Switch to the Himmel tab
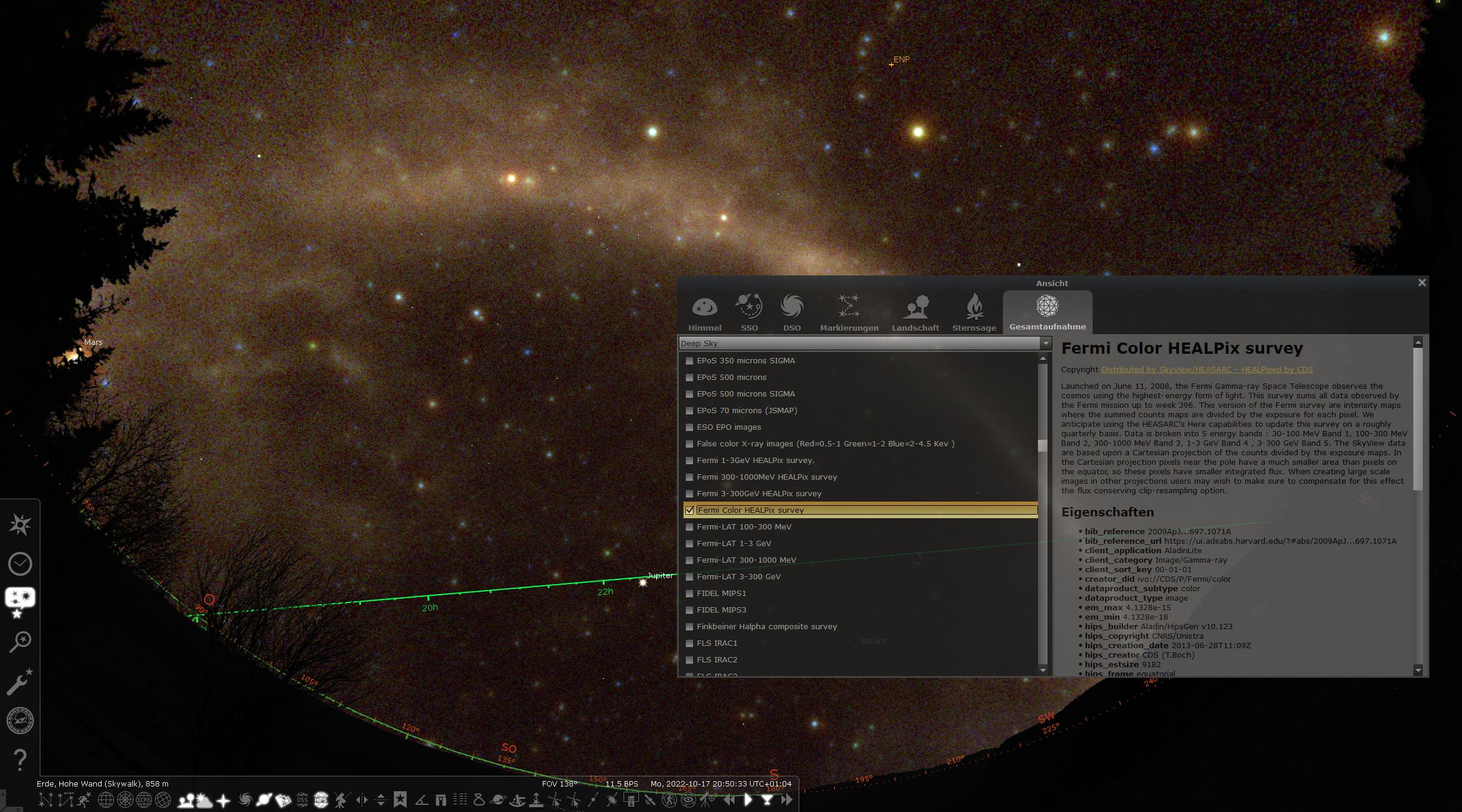Viewport: 1462px width, 812px height. coord(704,312)
